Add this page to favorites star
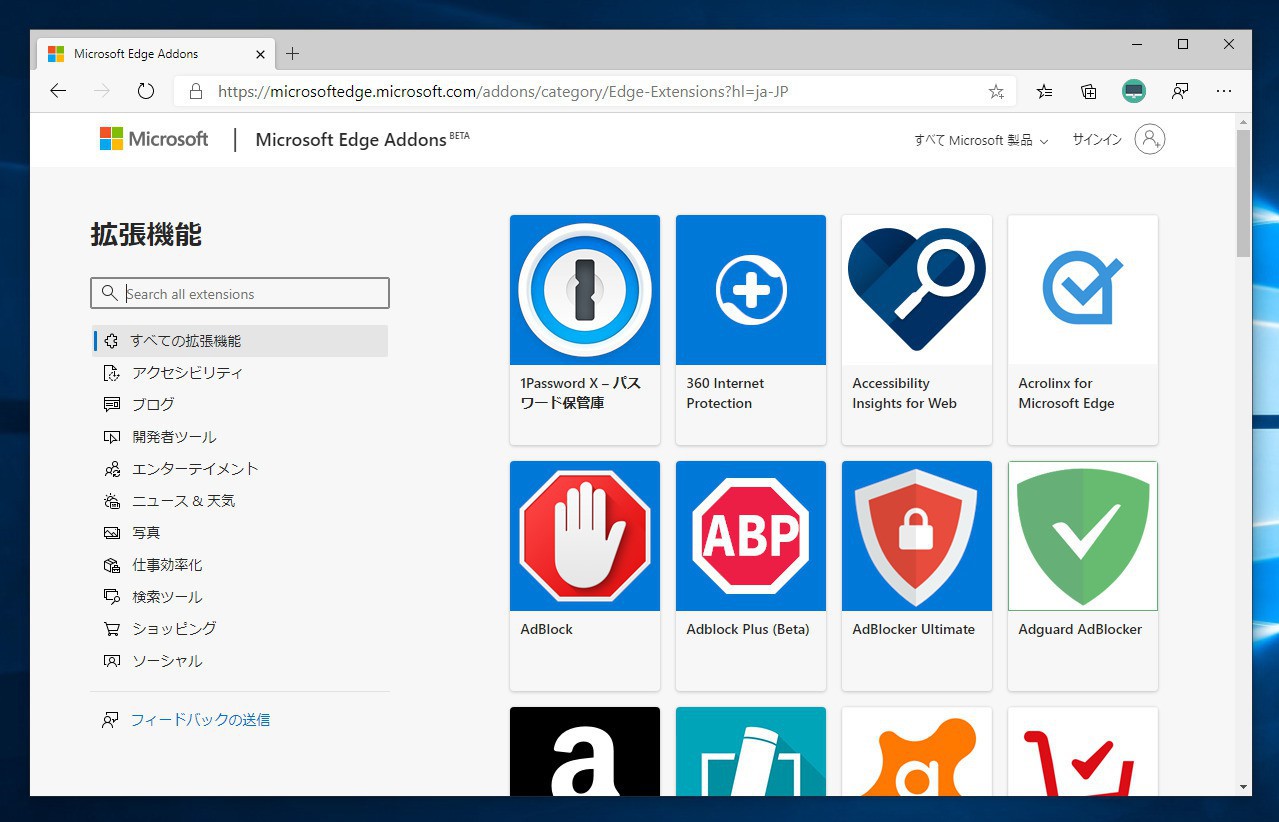The image size is (1279, 822). (996, 91)
